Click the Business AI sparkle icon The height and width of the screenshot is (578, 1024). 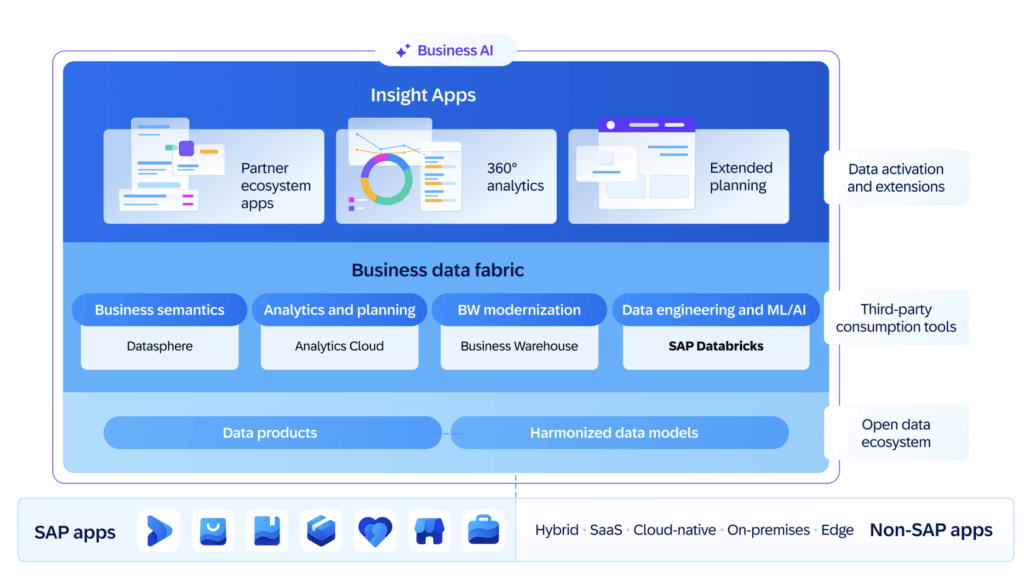pyautogui.click(x=403, y=51)
